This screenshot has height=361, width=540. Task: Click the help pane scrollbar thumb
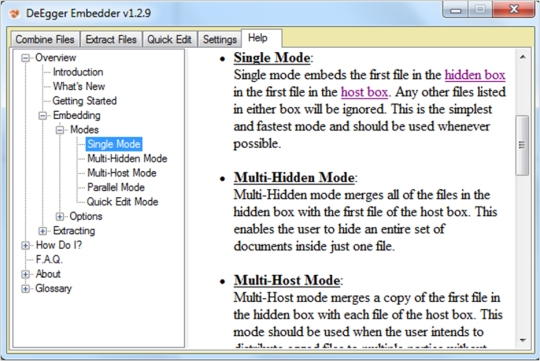(x=522, y=145)
